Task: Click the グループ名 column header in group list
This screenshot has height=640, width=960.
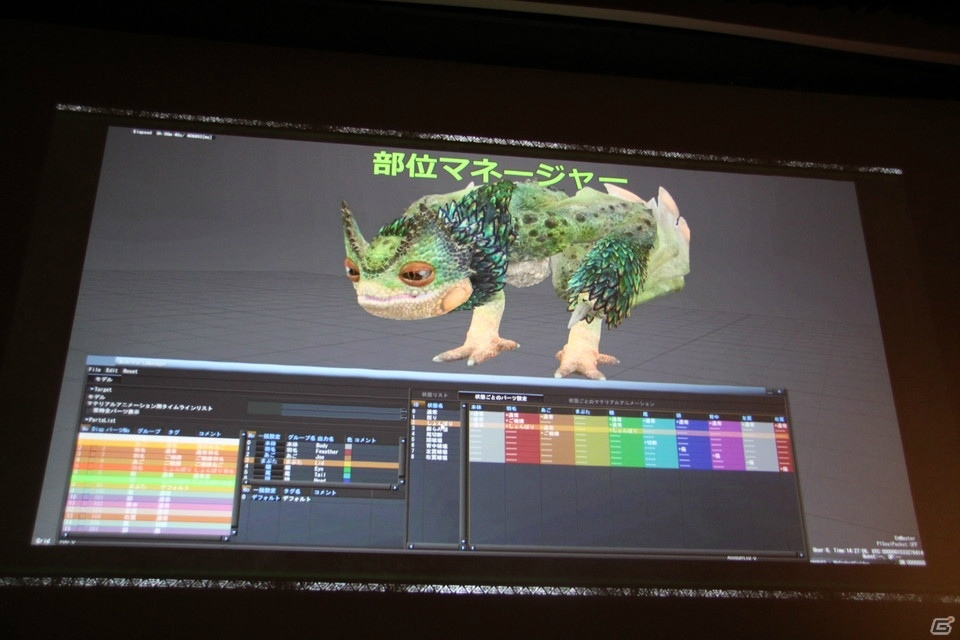Action: click(301, 438)
